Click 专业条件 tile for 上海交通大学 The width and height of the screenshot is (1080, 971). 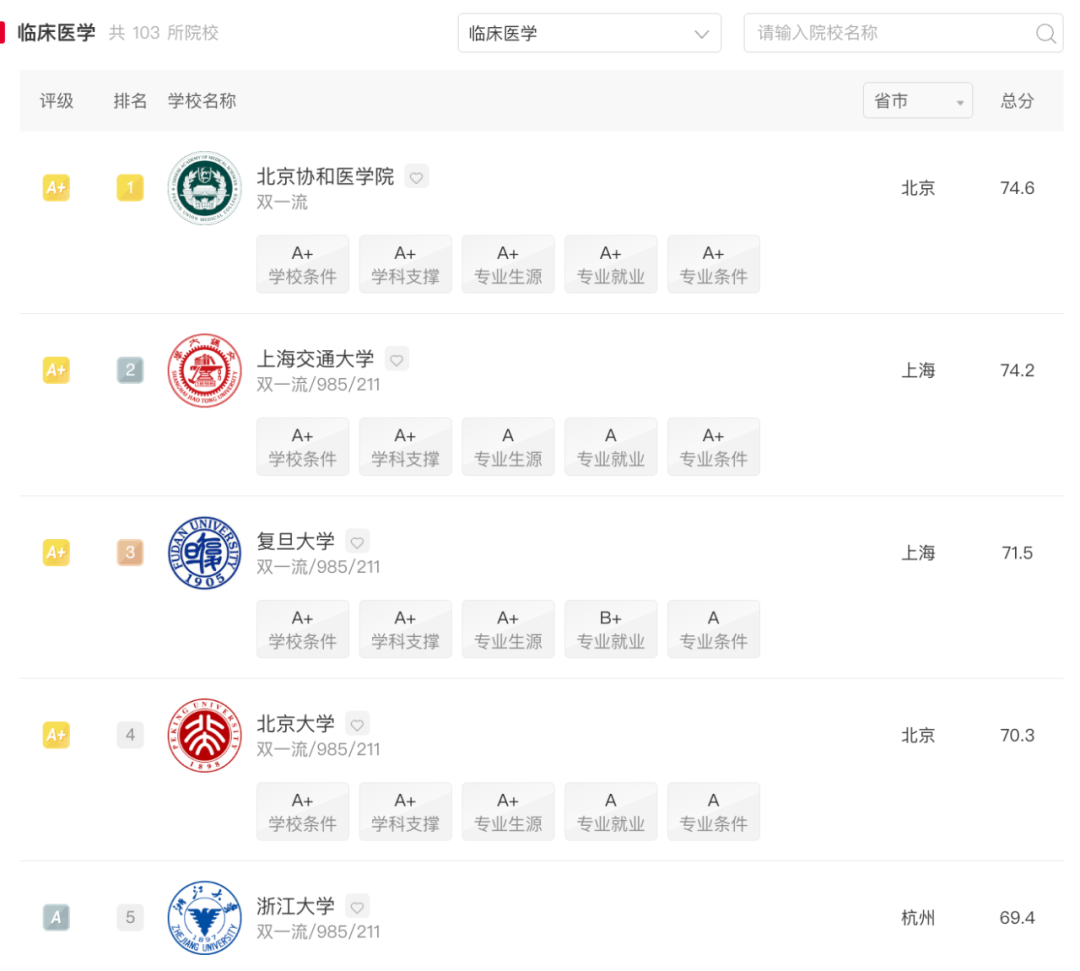point(714,447)
